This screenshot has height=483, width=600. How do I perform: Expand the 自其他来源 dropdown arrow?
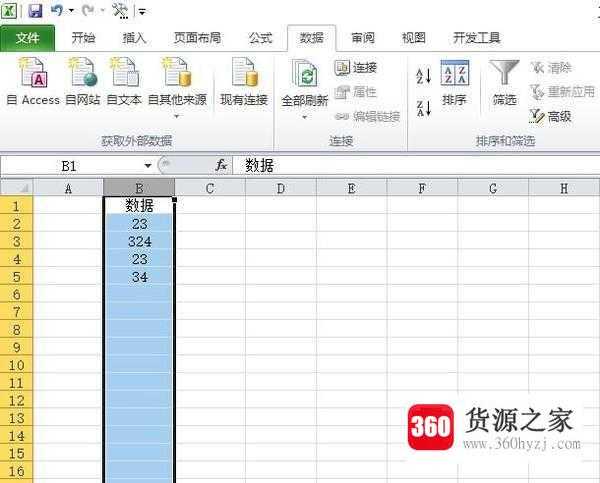click(177, 116)
